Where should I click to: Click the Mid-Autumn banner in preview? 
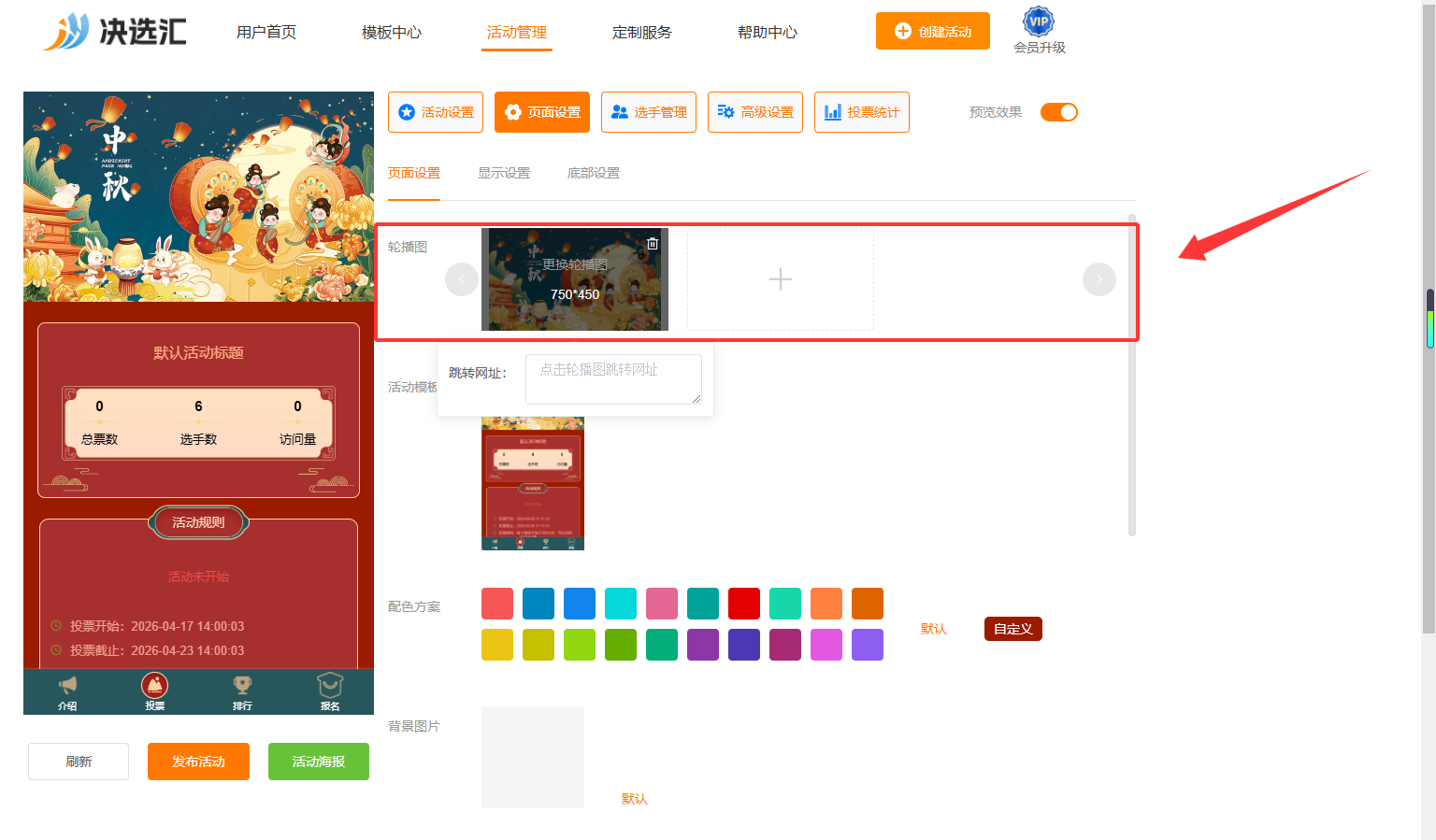198,196
